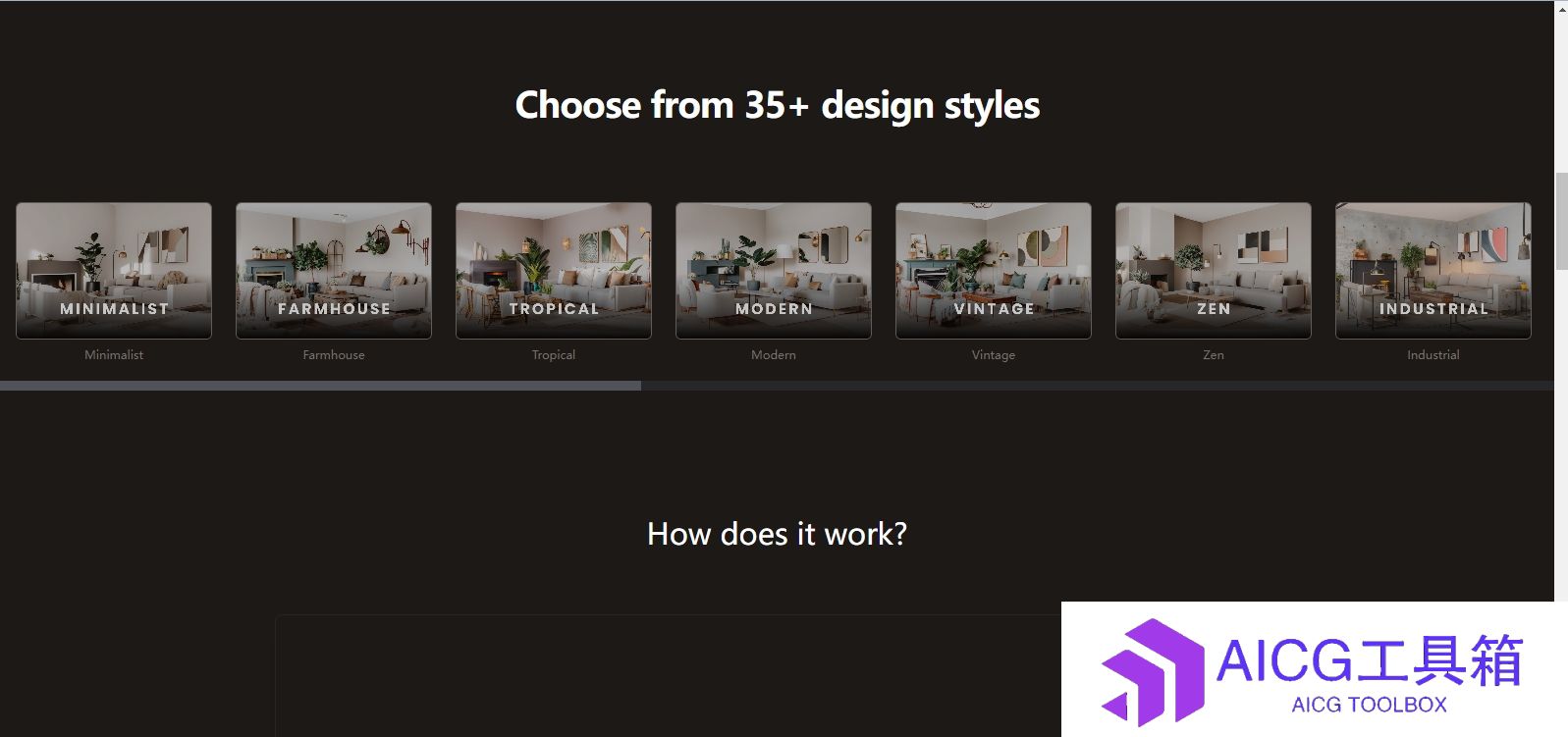This screenshot has height=737, width=1568.
Task: Click 'Choose from 35+ design styles' heading
Action: click(x=778, y=106)
